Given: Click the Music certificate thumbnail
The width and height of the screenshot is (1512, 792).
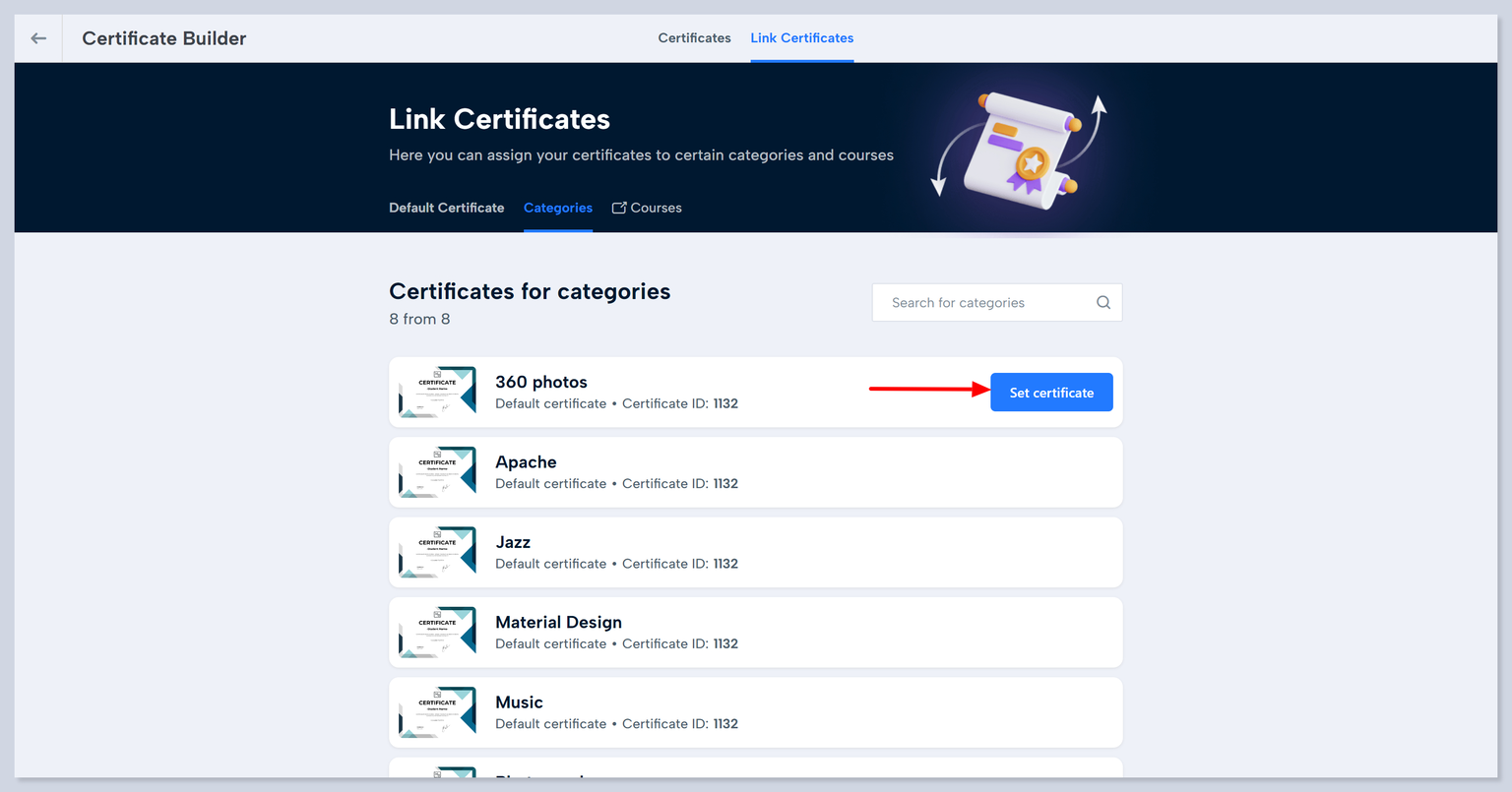Looking at the screenshot, I should [437, 712].
